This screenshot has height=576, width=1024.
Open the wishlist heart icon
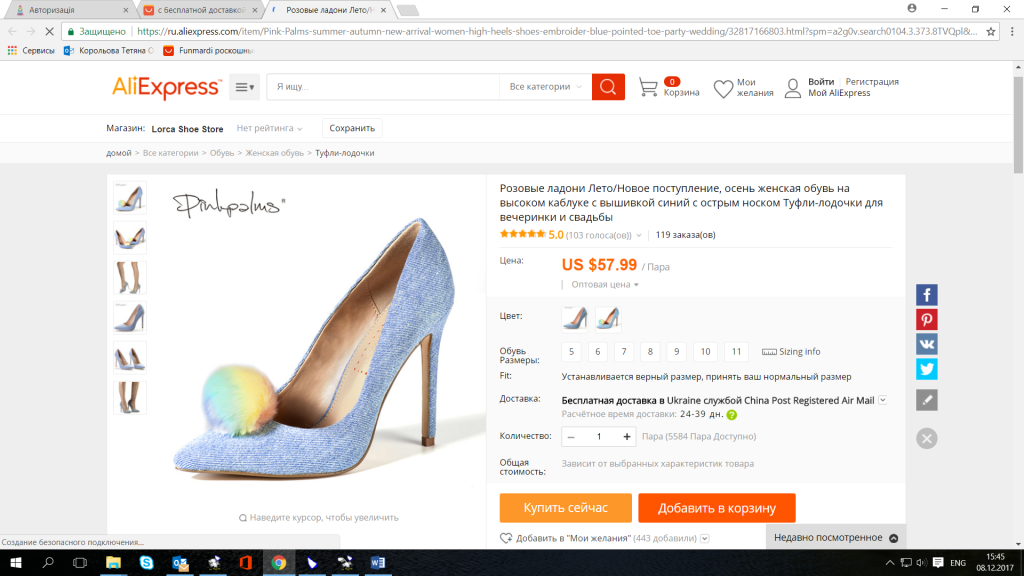(724, 88)
